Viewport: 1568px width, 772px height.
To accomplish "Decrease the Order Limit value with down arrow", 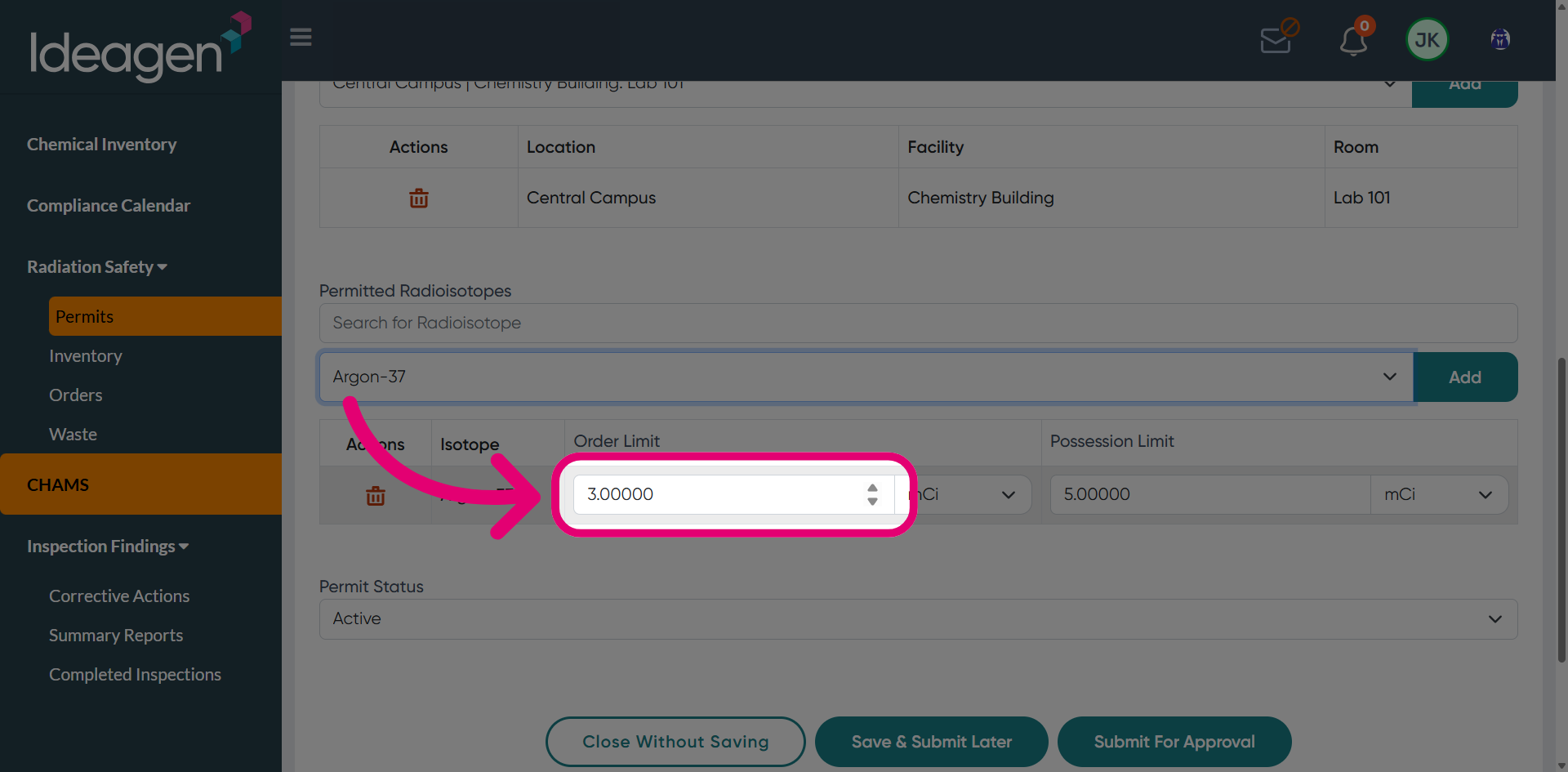I will (872, 501).
